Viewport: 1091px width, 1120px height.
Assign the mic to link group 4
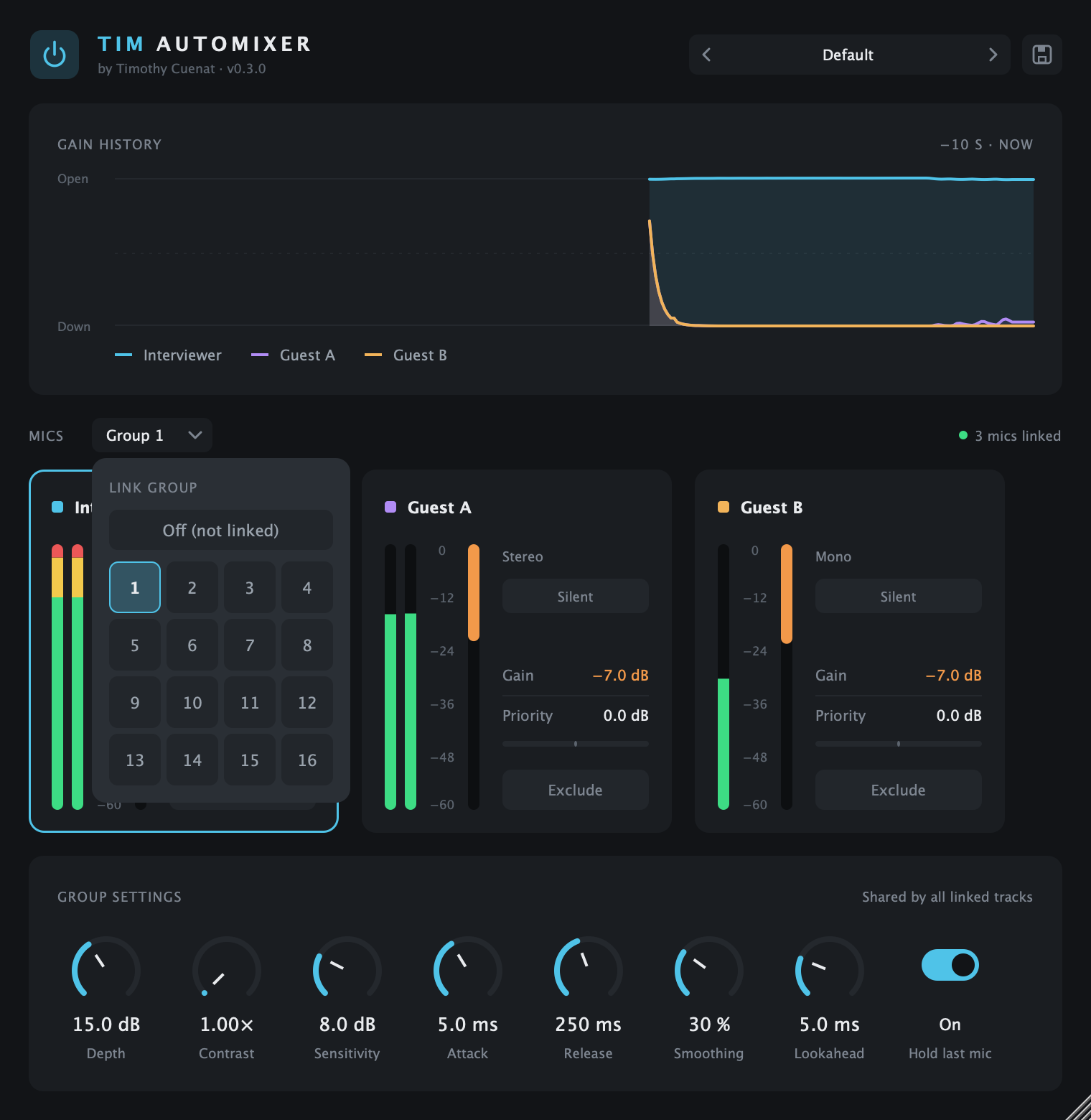point(307,587)
